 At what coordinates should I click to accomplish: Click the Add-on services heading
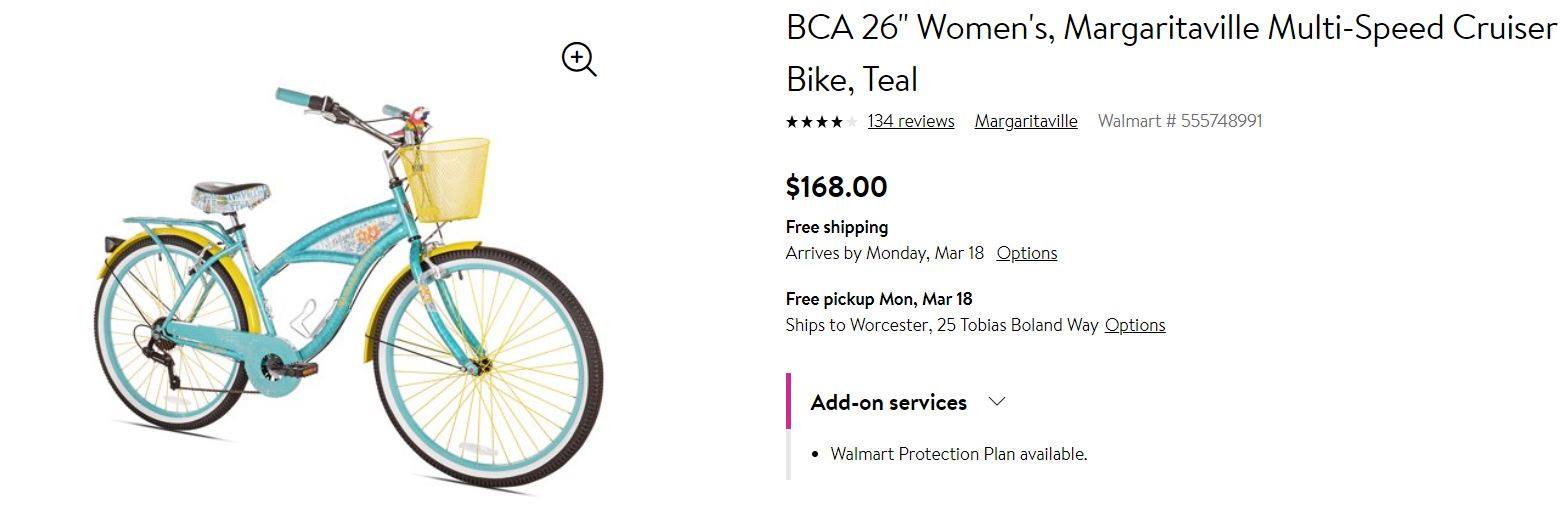click(889, 402)
